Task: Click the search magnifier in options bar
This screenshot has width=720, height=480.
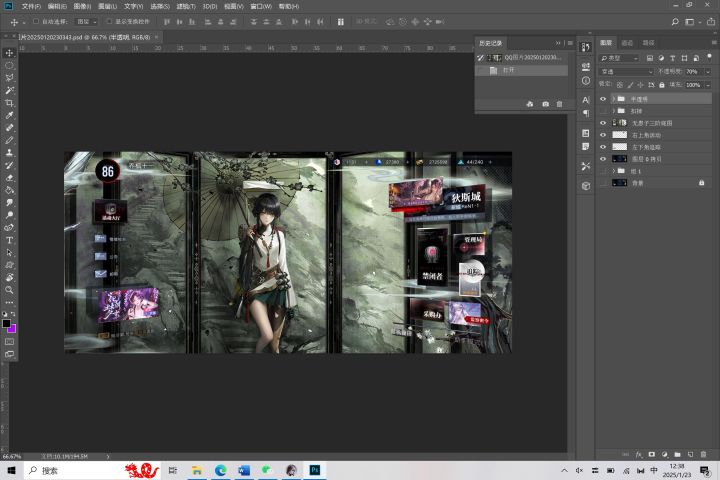Action: point(675,22)
